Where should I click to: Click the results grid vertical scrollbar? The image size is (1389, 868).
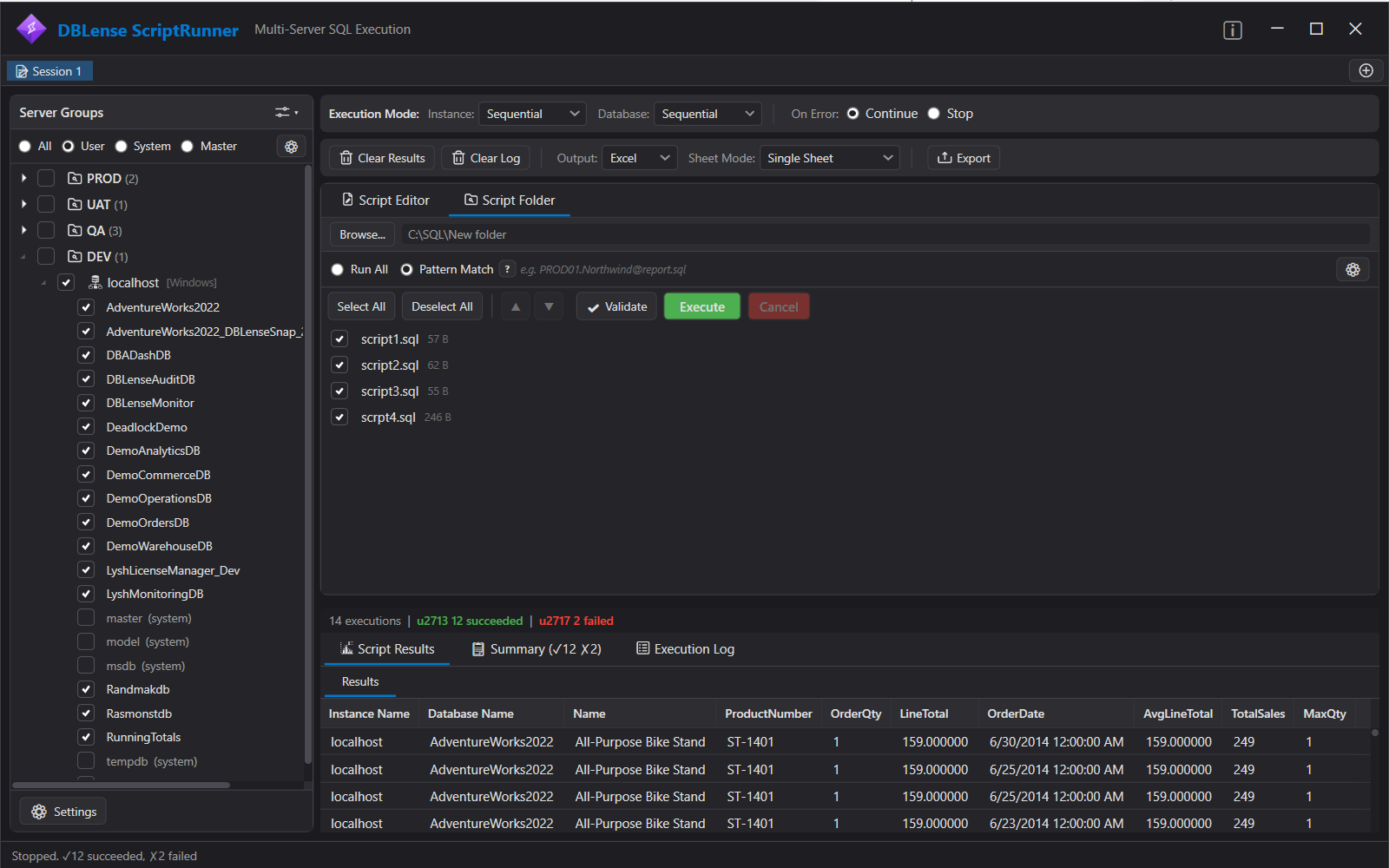(x=1374, y=733)
